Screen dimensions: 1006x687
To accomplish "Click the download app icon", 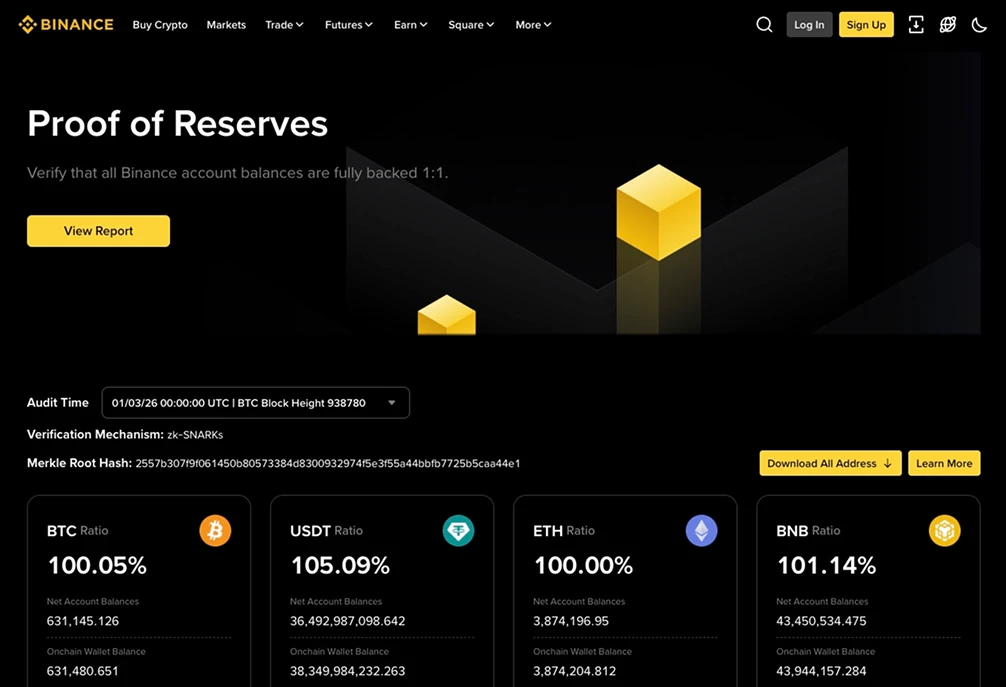I will click(x=916, y=24).
